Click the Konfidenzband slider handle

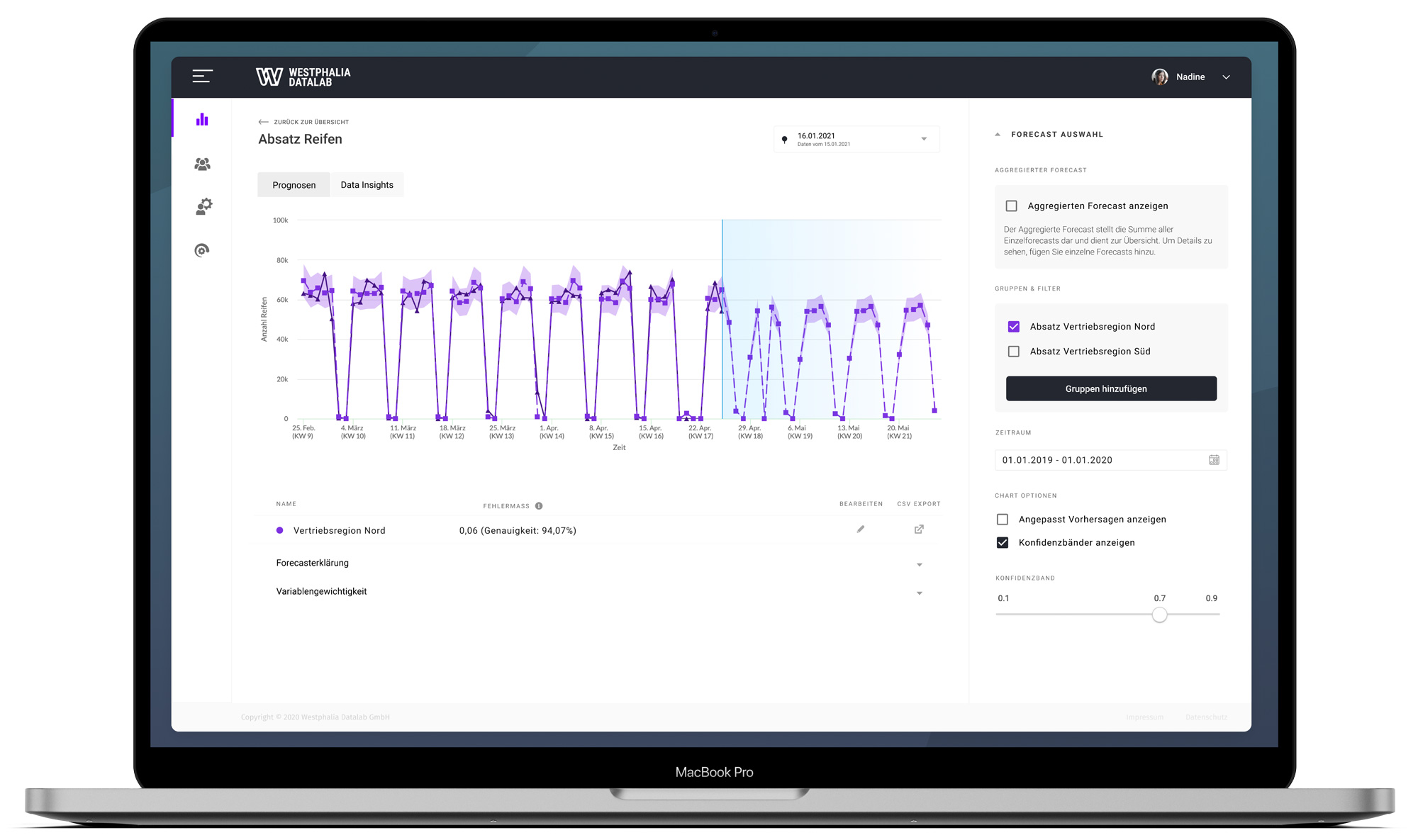point(1159,615)
